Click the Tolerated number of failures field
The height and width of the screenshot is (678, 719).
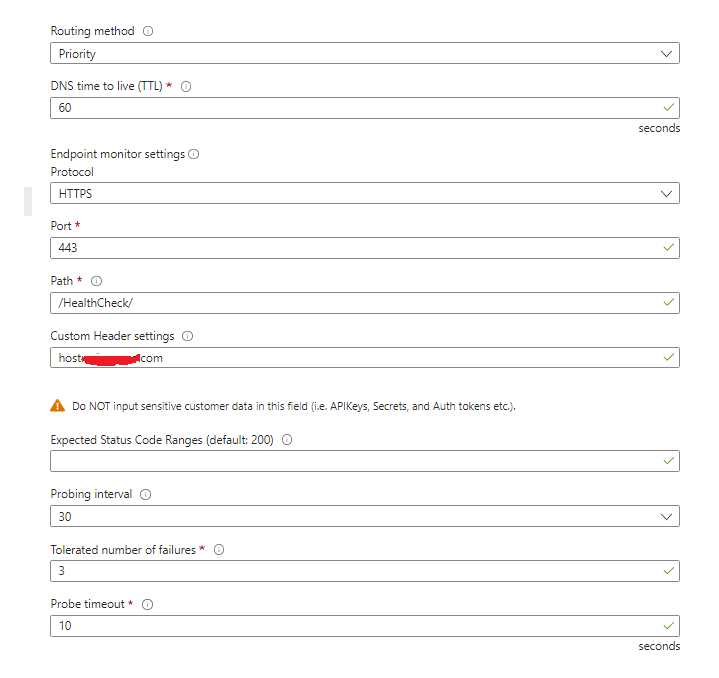(x=365, y=571)
